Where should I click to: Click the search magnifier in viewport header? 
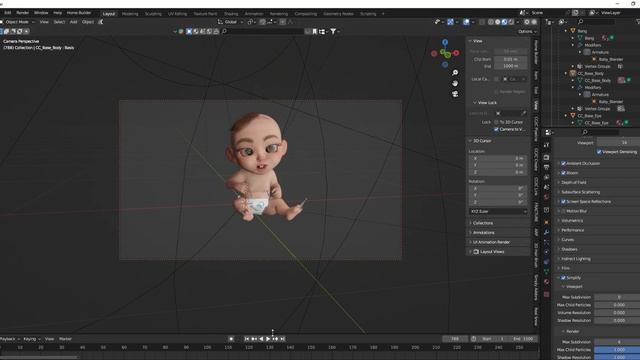pos(224,31)
